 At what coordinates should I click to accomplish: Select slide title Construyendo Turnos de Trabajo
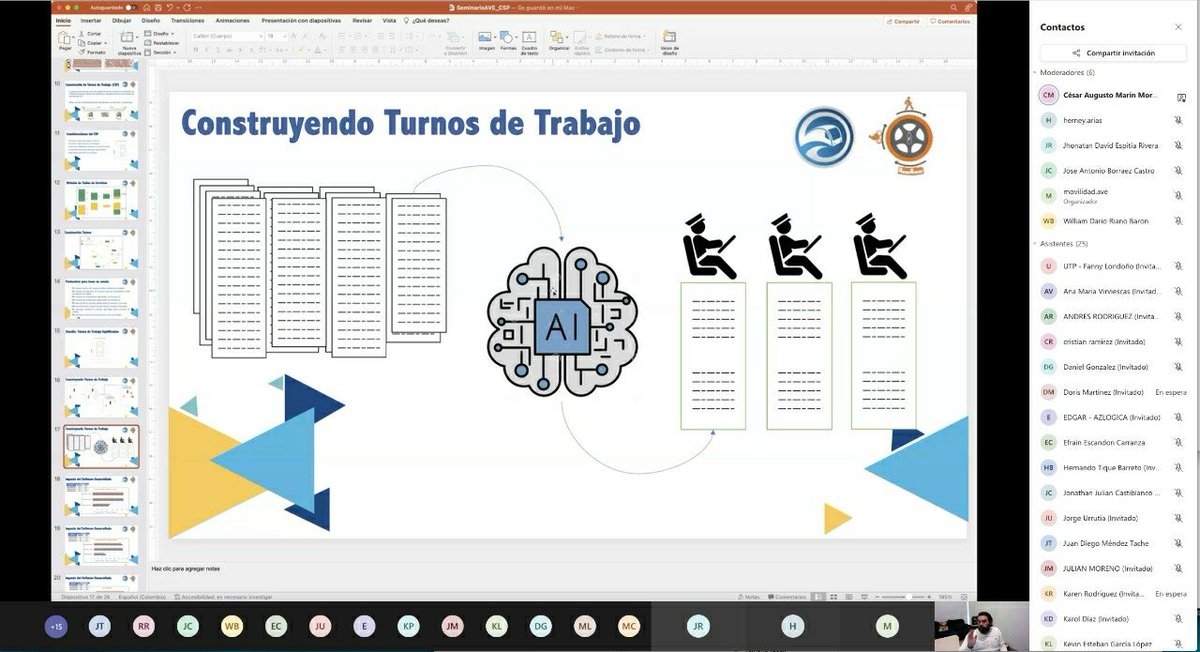tap(410, 123)
